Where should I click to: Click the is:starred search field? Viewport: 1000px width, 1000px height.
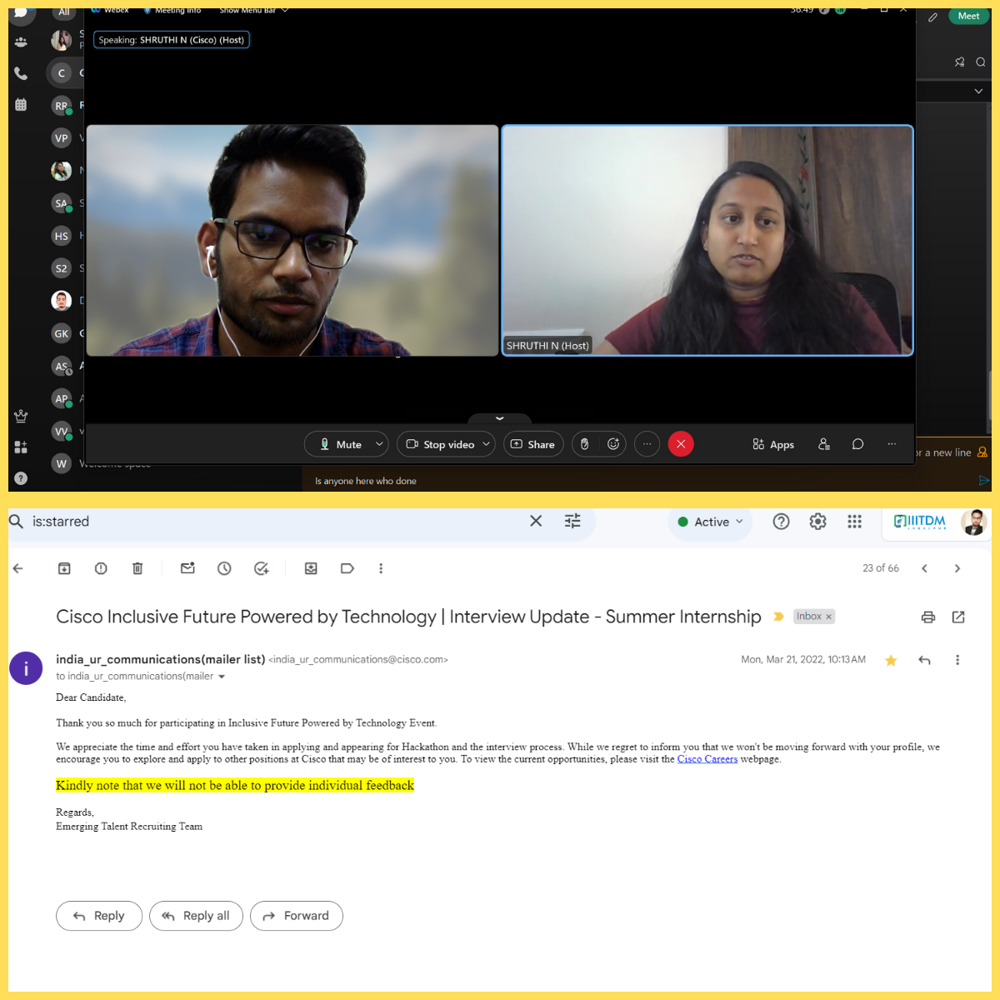[x=270, y=521]
